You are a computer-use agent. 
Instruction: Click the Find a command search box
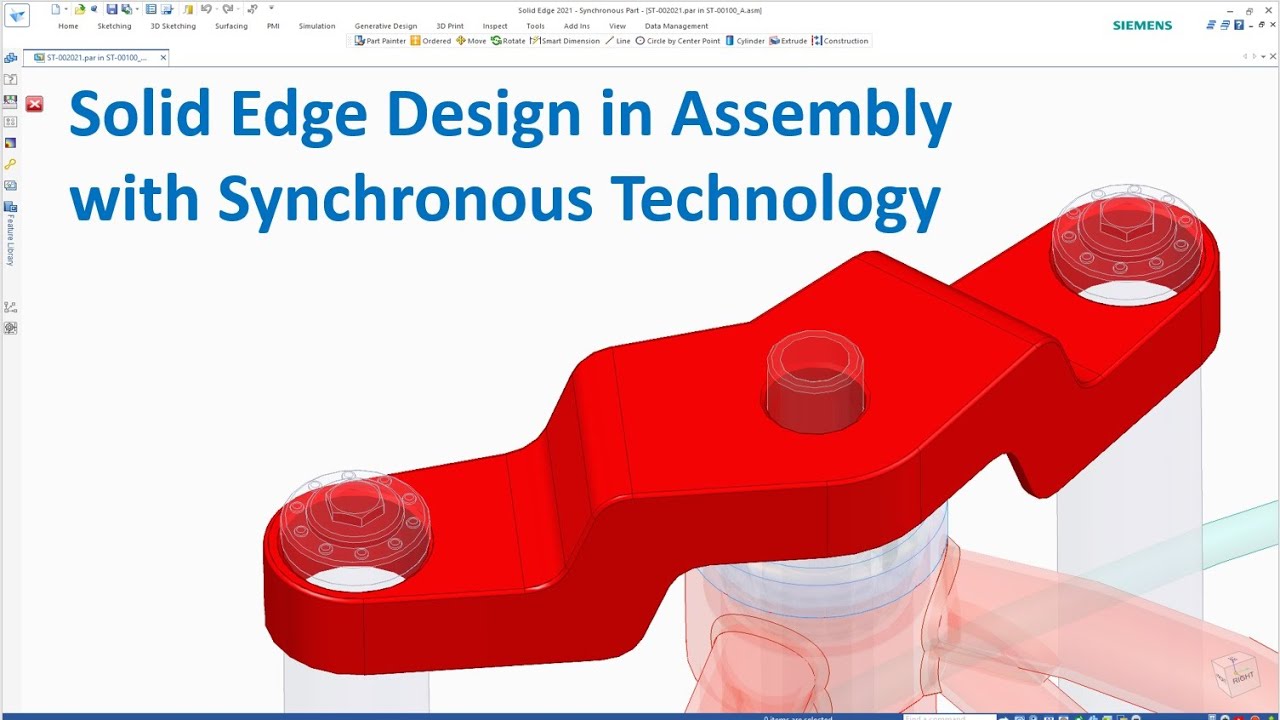click(950, 717)
